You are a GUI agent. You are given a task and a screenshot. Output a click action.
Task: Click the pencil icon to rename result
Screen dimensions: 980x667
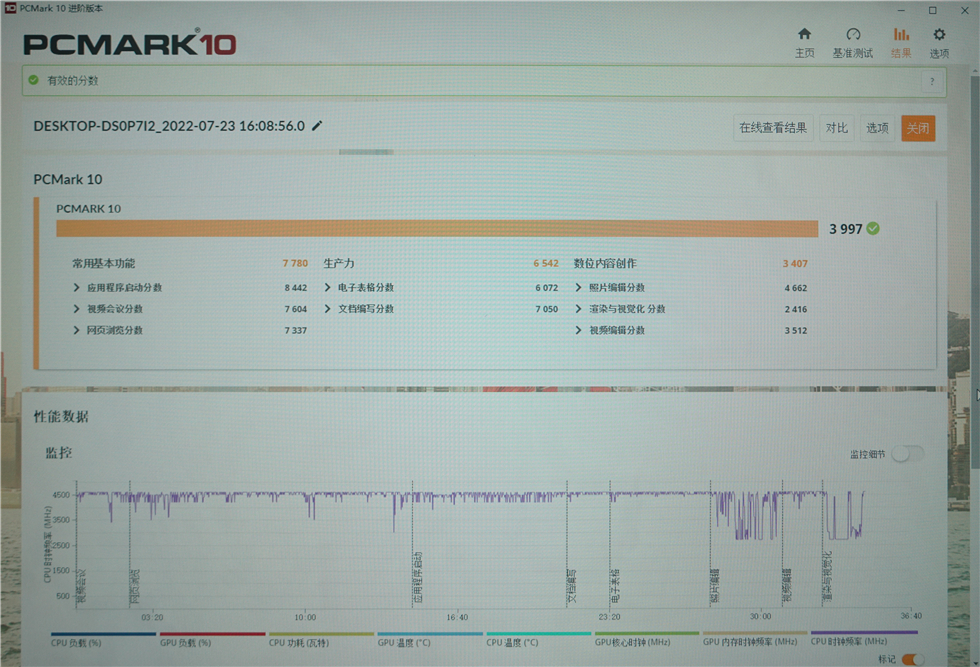(317, 126)
